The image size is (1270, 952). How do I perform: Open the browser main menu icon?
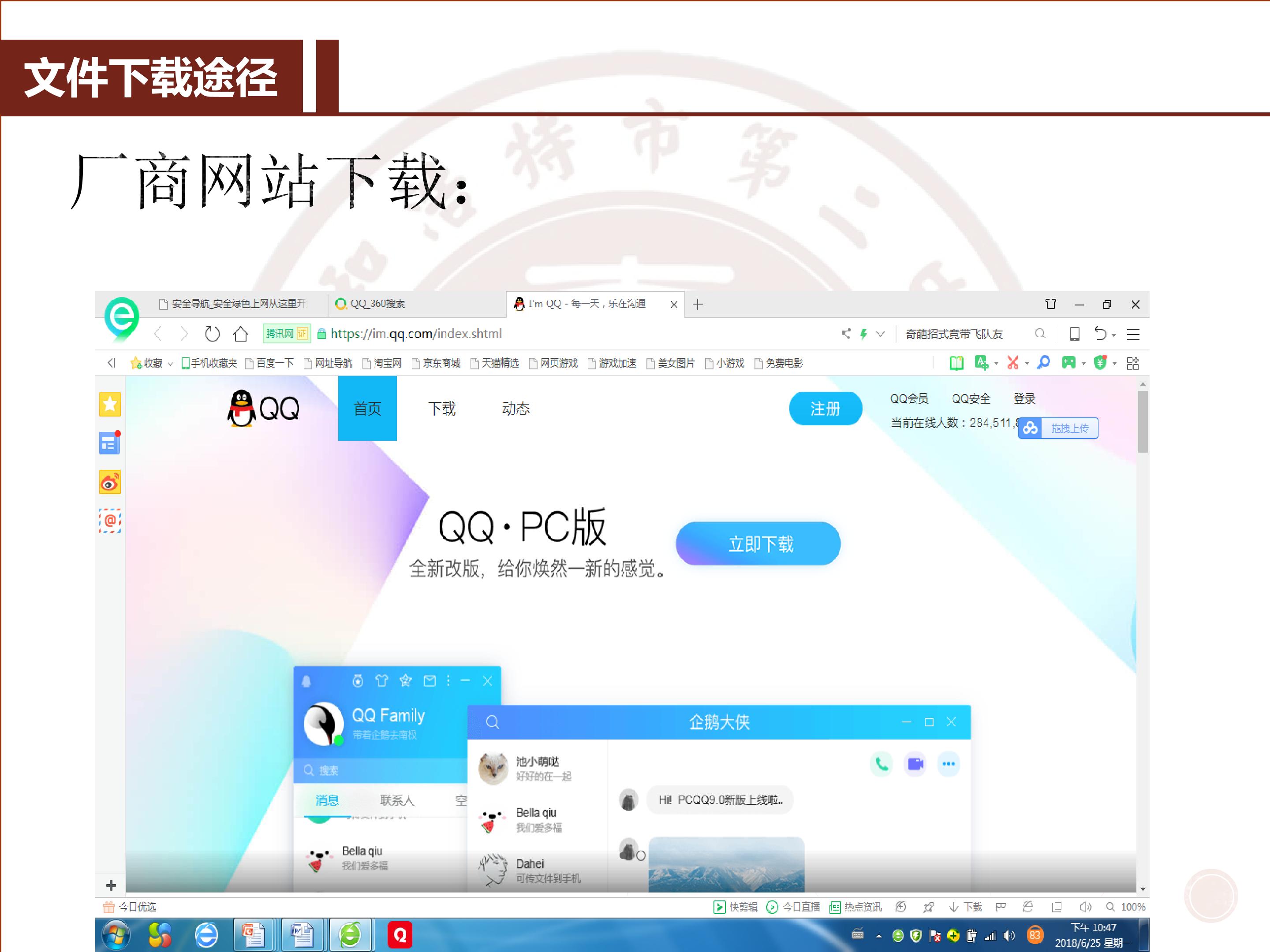point(1133,334)
